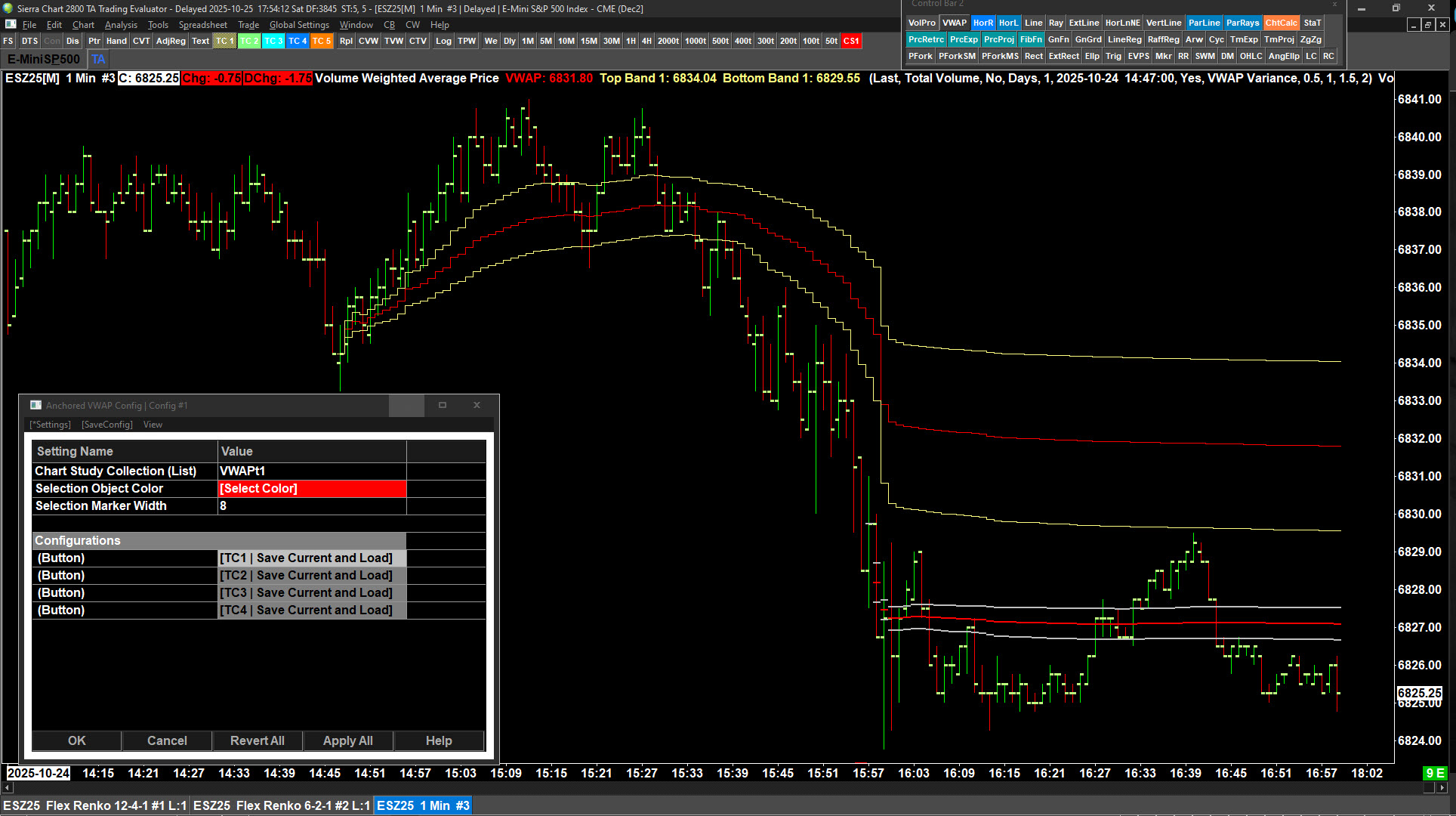Select the PrcRetrc price retracement tool

coord(925,39)
